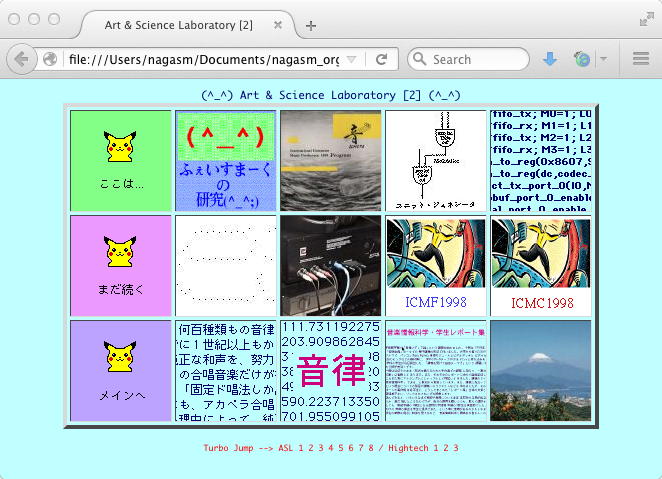Open the downloads arrow icon

pyautogui.click(x=549, y=59)
